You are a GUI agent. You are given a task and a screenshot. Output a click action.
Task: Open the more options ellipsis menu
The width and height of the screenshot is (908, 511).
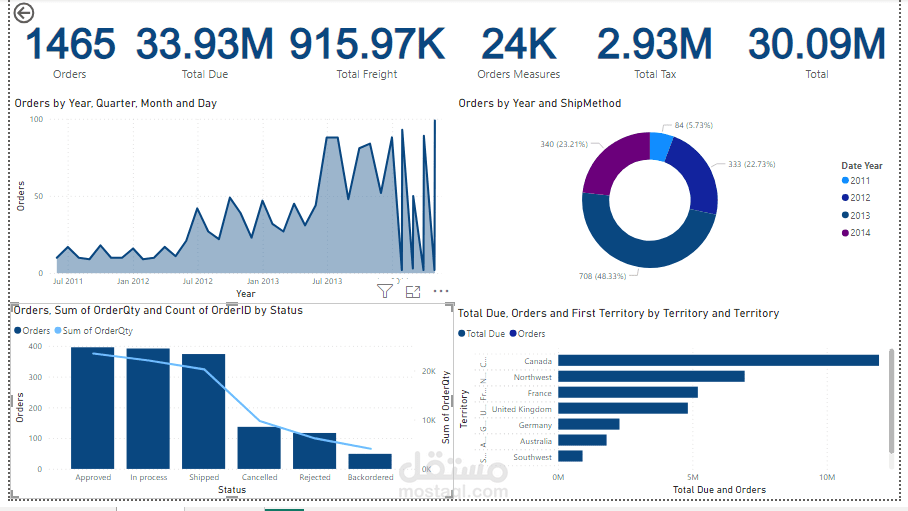pos(441,291)
